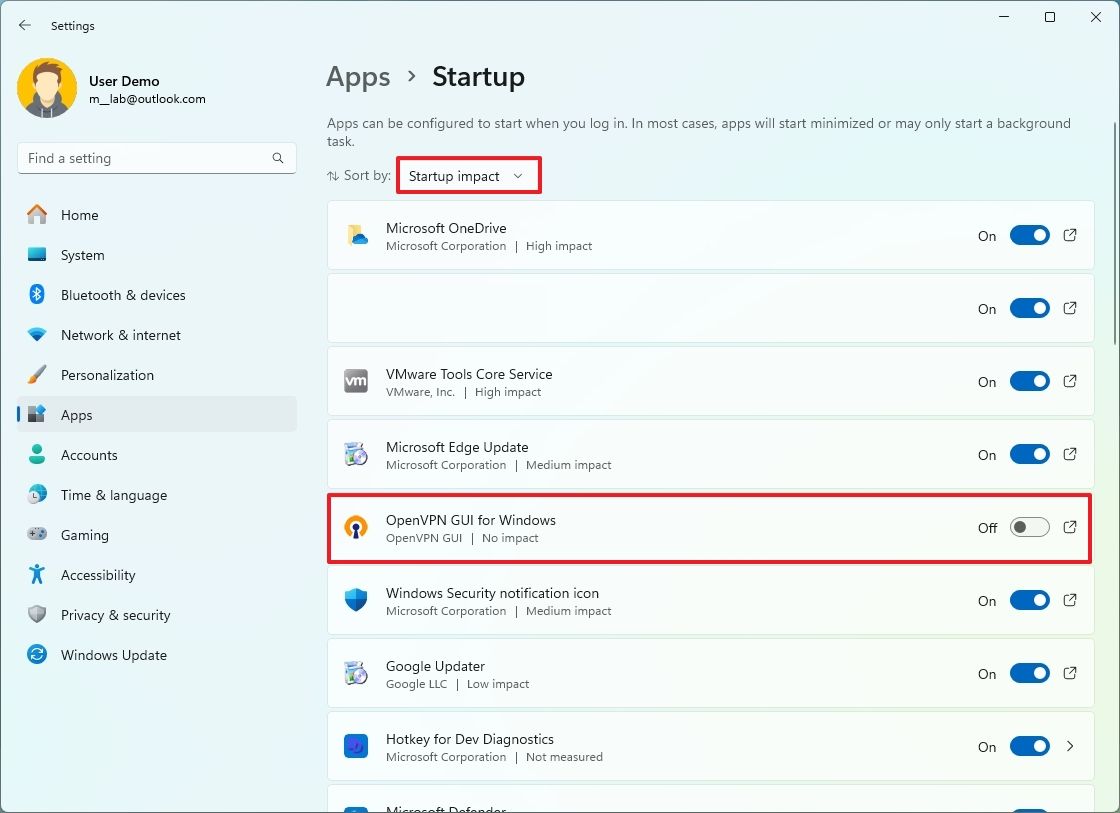The image size is (1120, 813).
Task: Click the Google Updater gear icon
Action: point(355,673)
